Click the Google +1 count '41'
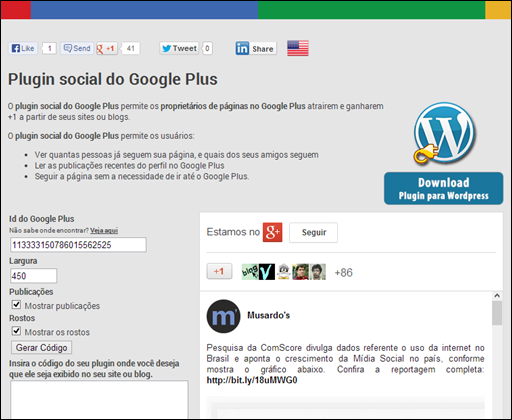Screen dimensions: 512x420 point(130,49)
